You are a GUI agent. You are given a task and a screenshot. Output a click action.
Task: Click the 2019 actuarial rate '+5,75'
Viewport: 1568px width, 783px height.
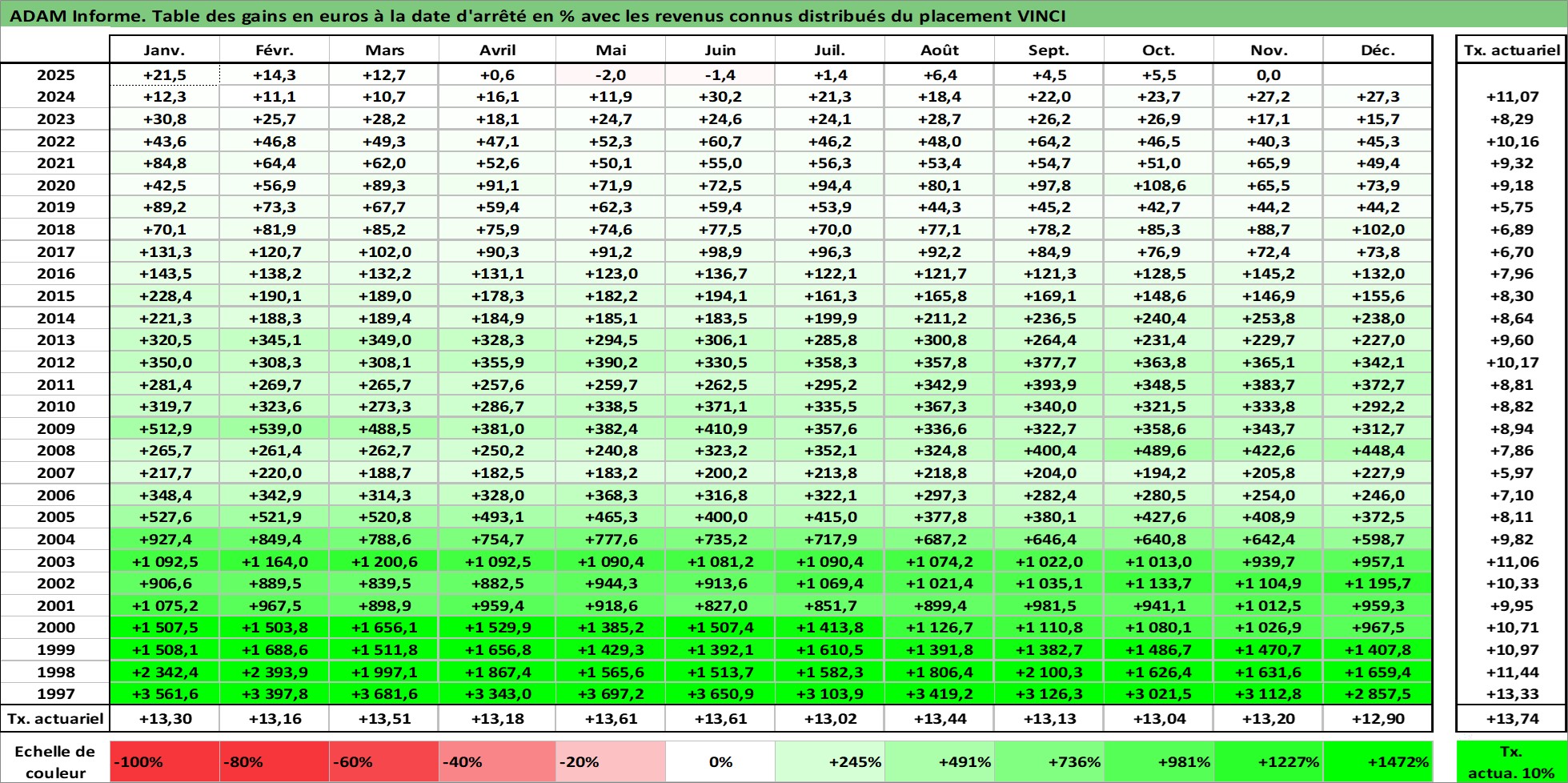tap(1511, 207)
